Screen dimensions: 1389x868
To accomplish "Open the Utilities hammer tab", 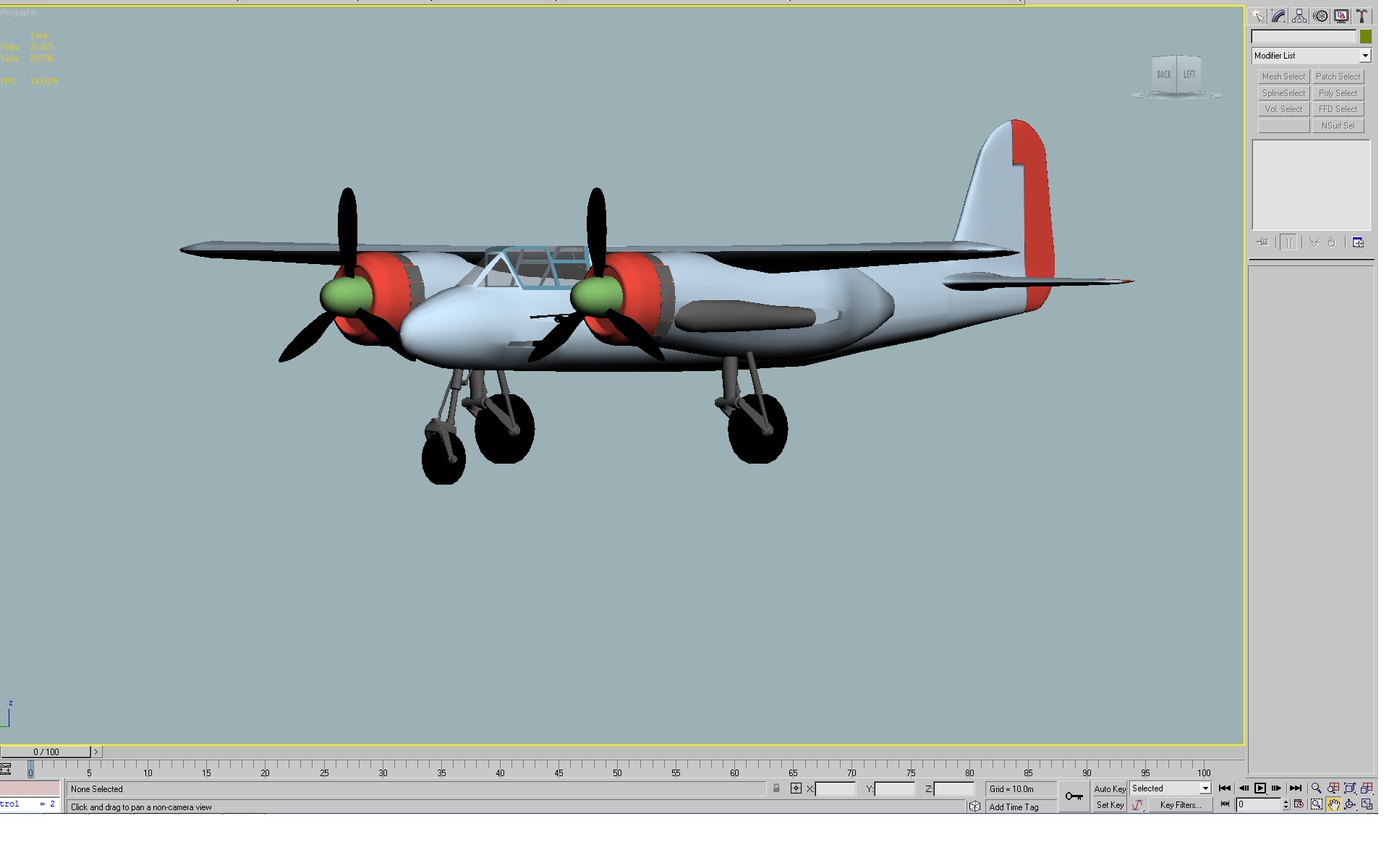I will point(1362,16).
